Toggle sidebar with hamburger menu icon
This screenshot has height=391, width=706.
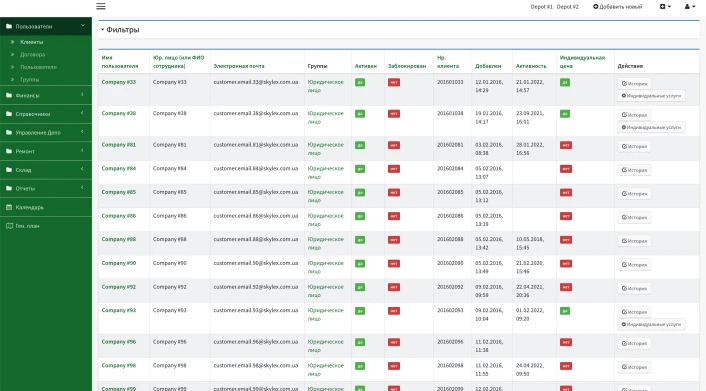click(101, 6)
